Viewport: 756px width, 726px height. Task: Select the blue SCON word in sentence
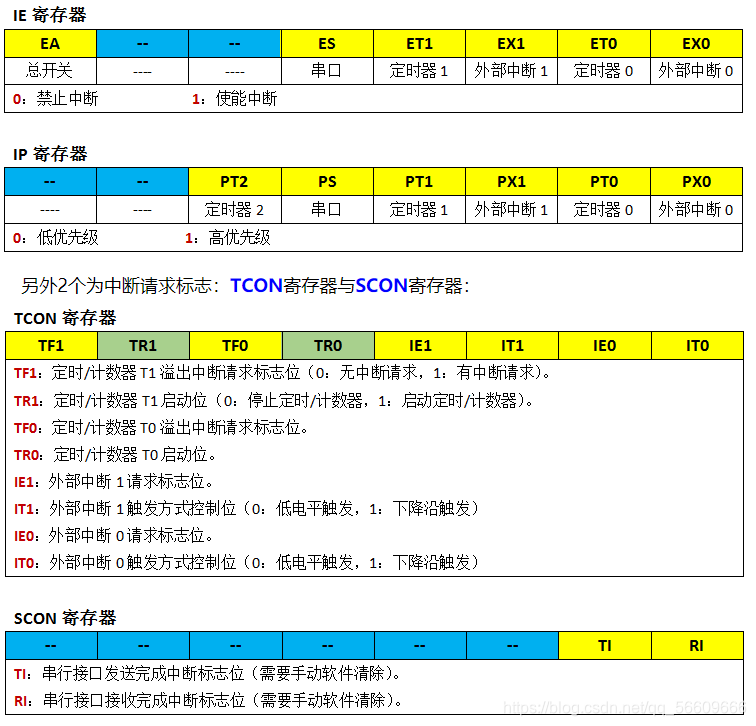pos(381,285)
